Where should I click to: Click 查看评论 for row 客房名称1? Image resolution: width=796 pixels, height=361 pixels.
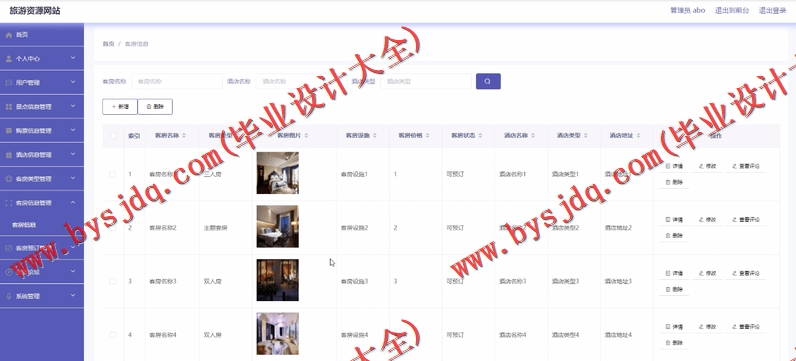[746, 166]
